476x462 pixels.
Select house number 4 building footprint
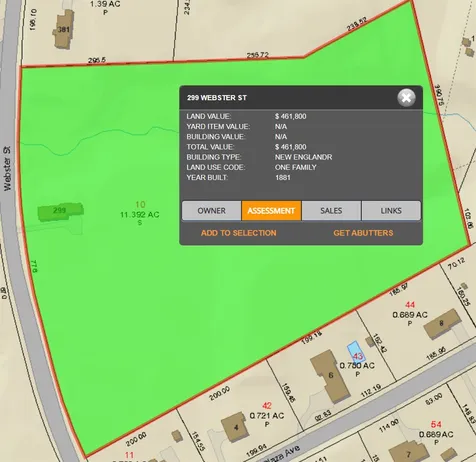[x=236, y=427]
